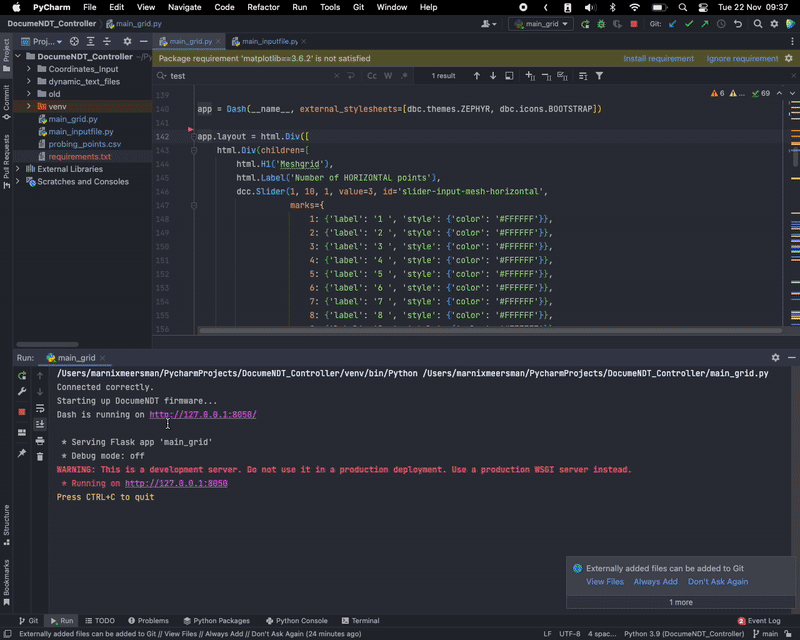The image size is (800, 640).
Task: Toggle regex option in search bar
Action: 404,76
